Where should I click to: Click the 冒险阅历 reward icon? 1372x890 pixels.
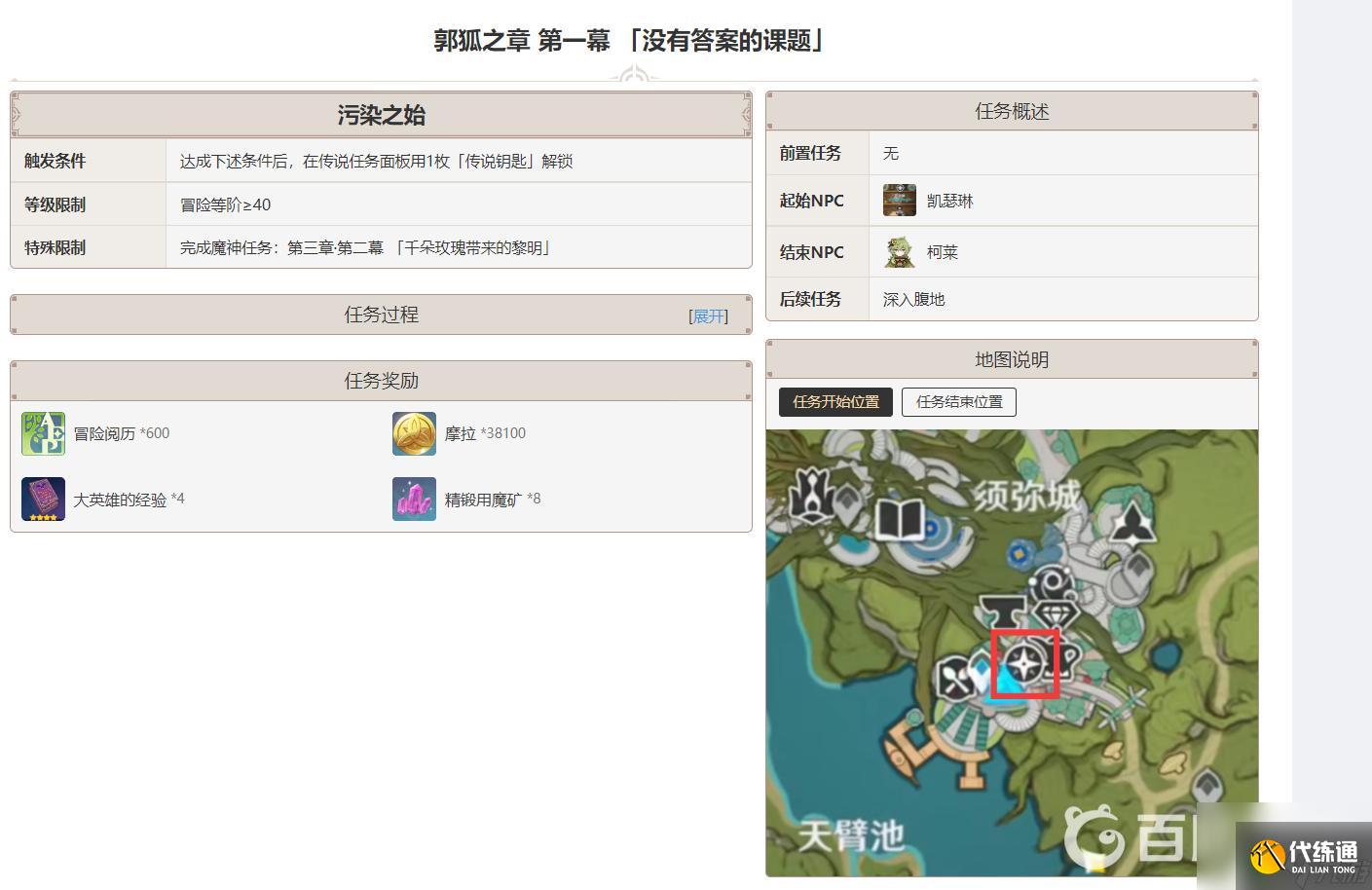tap(43, 433)
